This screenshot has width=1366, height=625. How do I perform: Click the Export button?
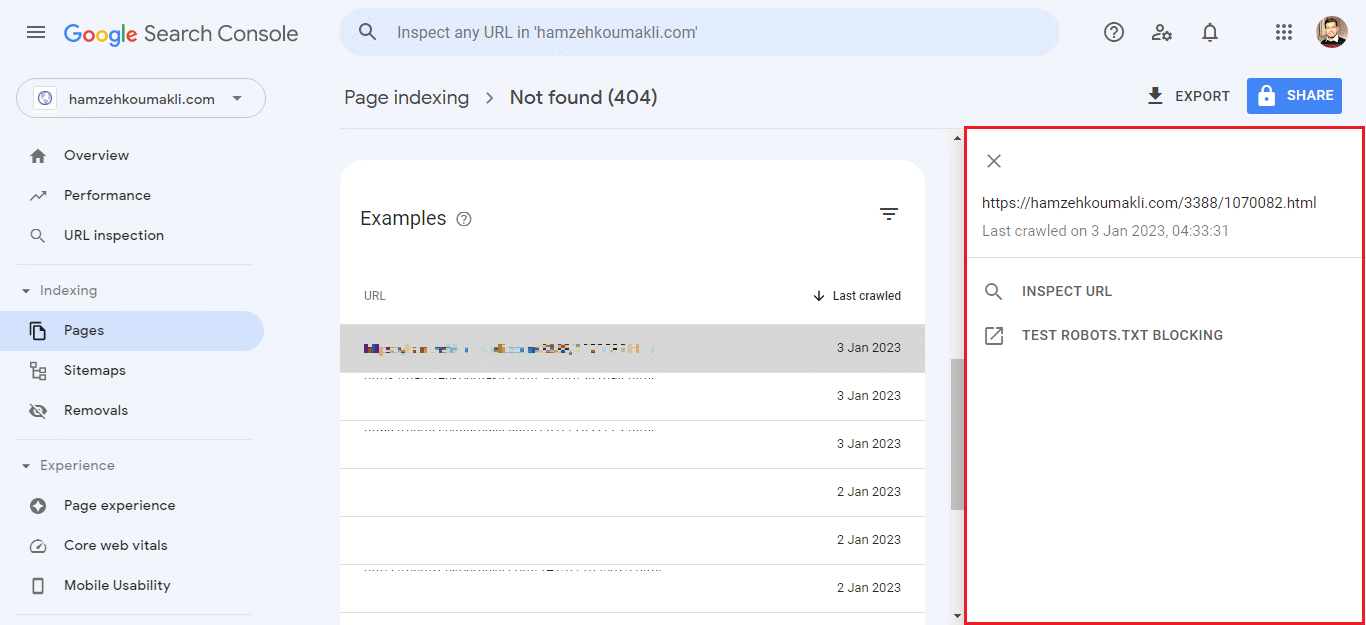point(1188,96)
